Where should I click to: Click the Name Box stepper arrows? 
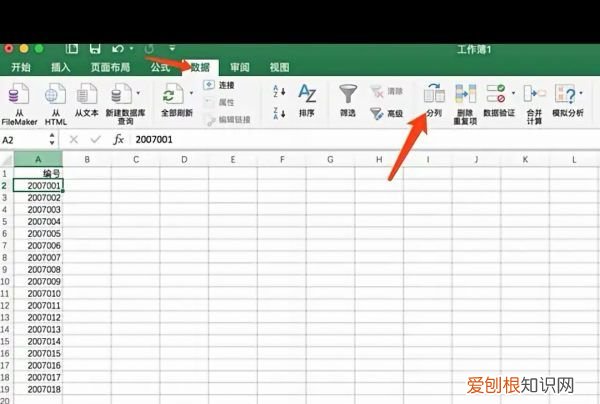coord(52,139)
